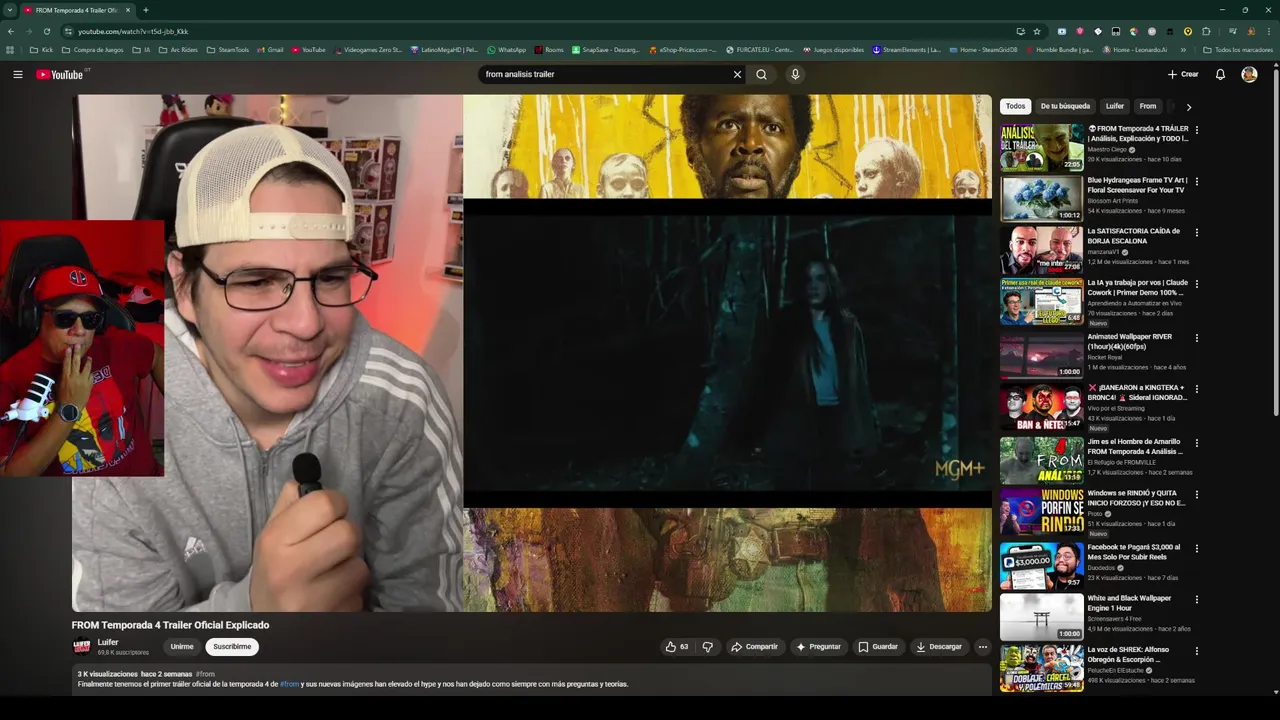Screen dimensions: 1280x720
Task: Click inside the YouTube search field
Action: click(x=604, y=74)
